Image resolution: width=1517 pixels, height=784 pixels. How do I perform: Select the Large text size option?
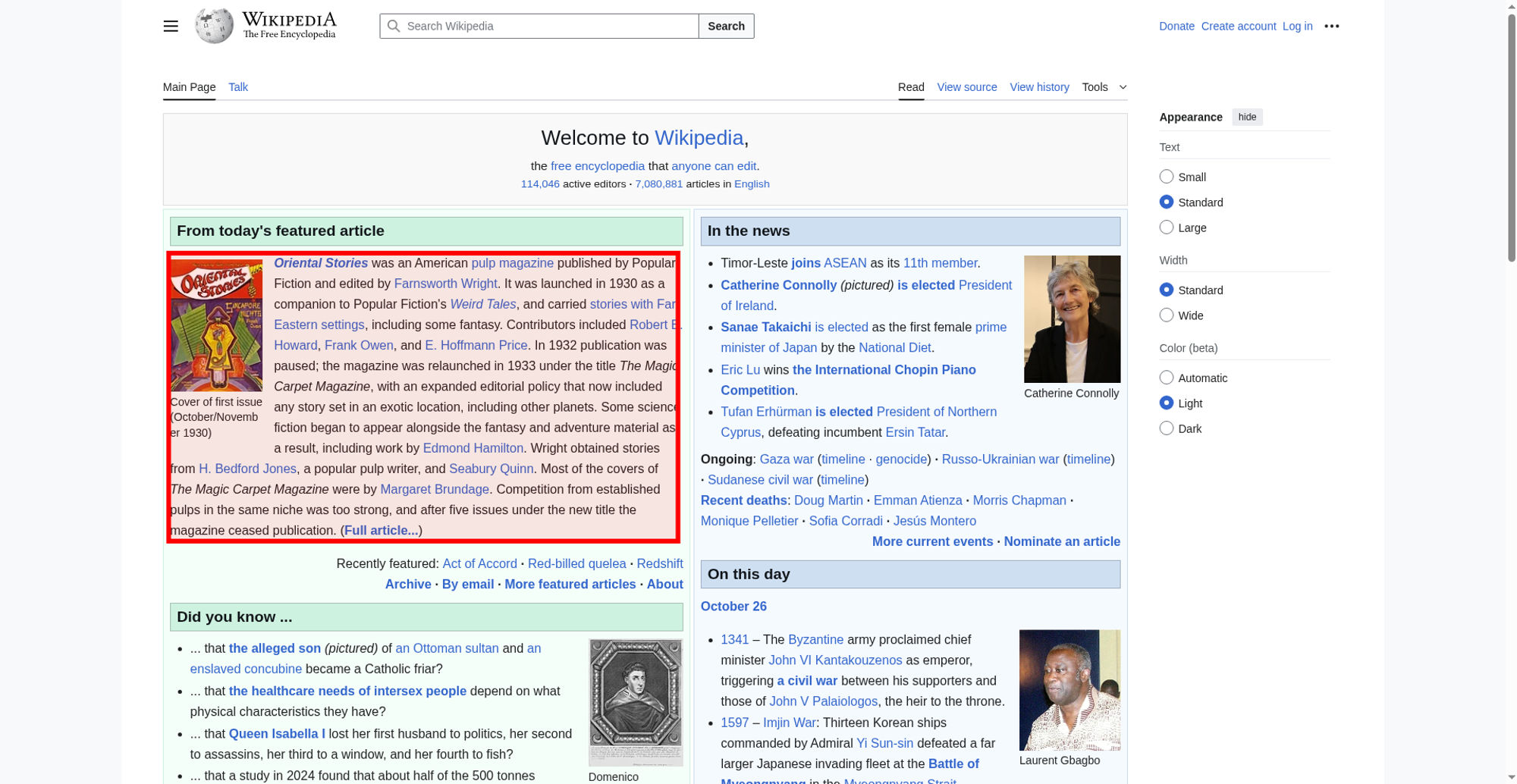tap(1167, 227)
